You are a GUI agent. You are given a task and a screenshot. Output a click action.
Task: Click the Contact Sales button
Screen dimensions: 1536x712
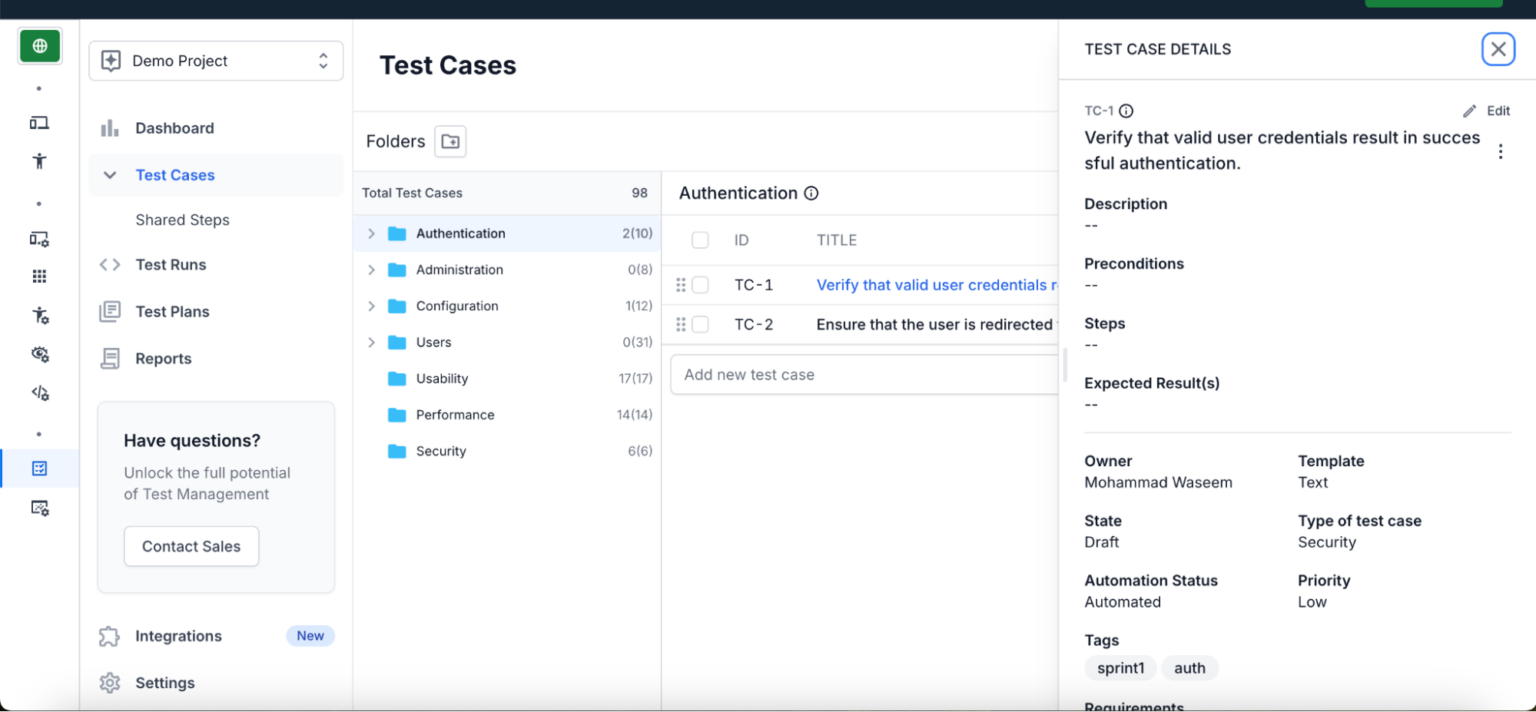(191, 546)
